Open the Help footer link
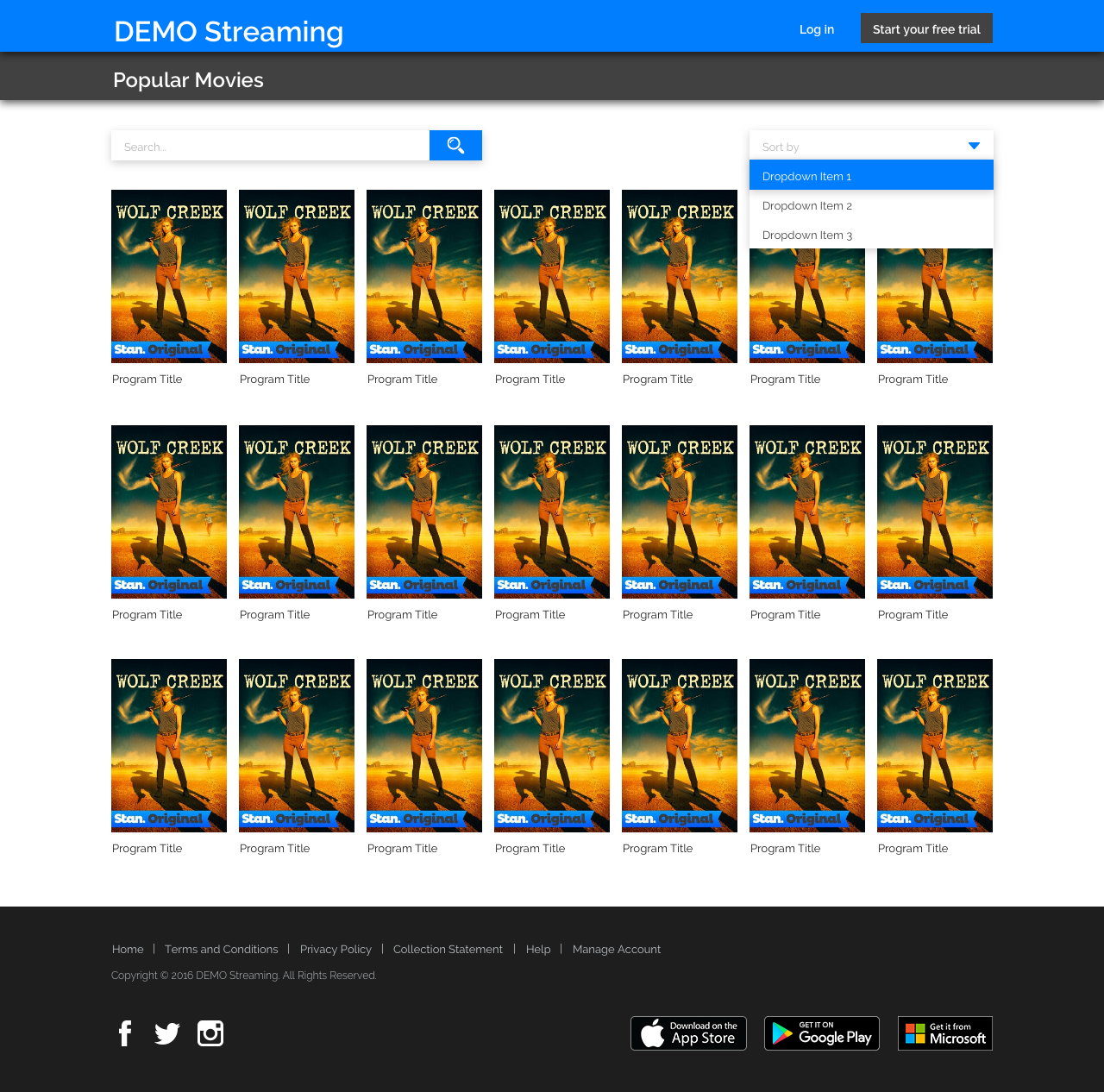 click(x=538, y=949)
